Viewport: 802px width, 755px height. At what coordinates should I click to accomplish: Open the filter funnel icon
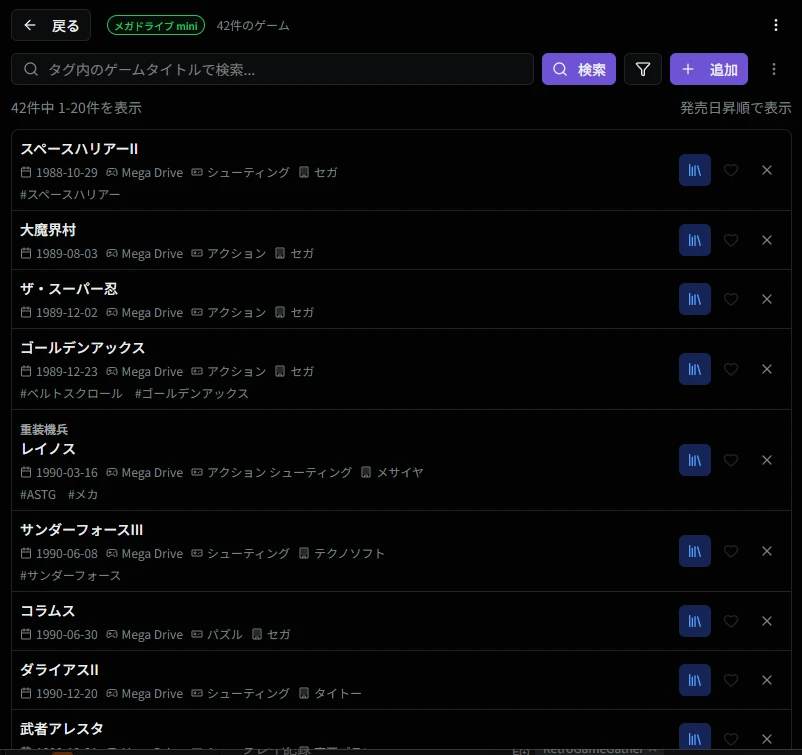click(643, 69)
